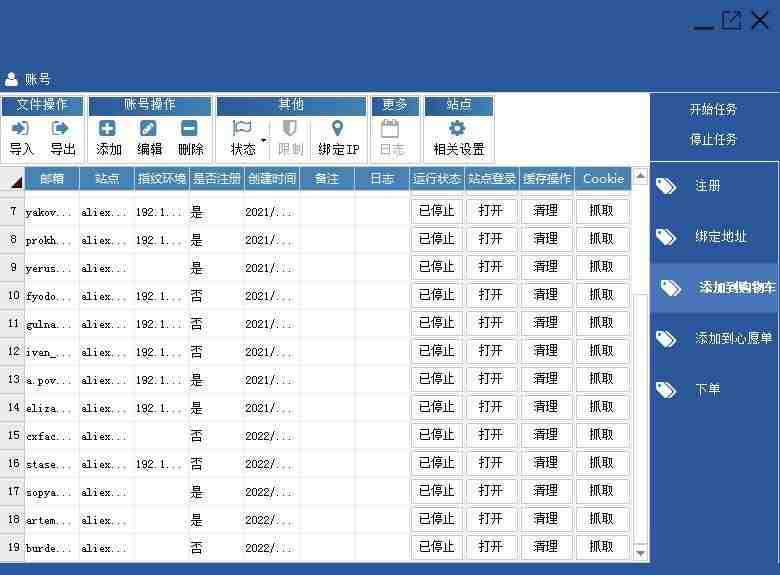Click the 邮箱 column header

52,179
